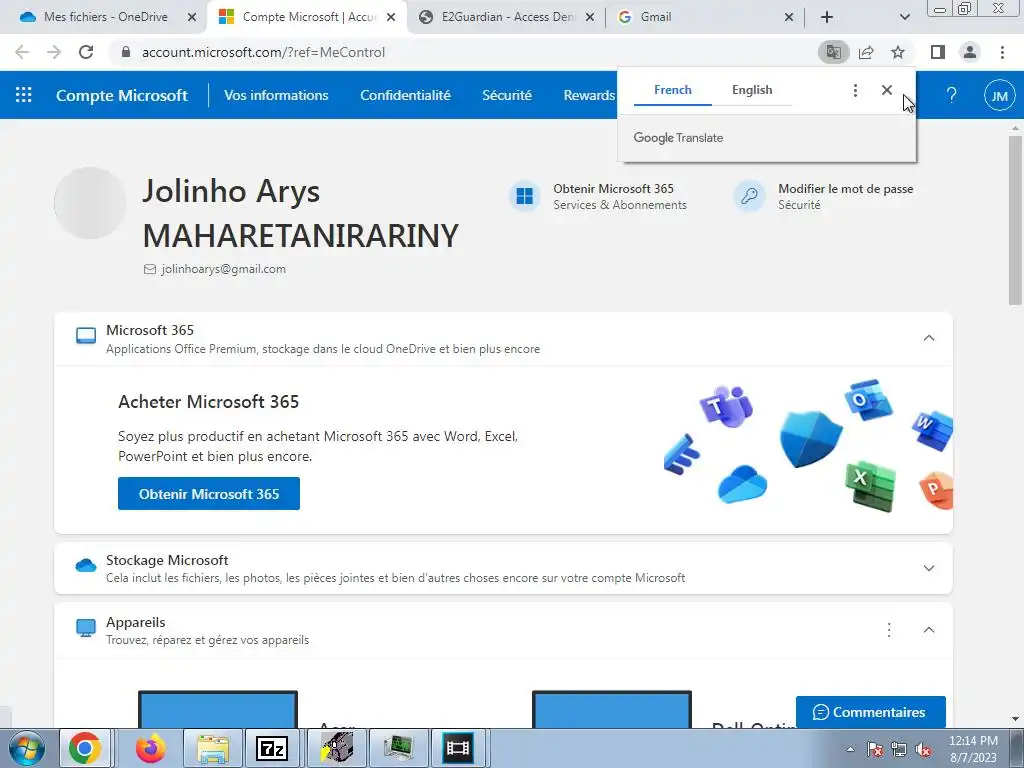This screenshot has height=768, width=1024.
Task: Close the Gmail tab
Action: [789, 17]
